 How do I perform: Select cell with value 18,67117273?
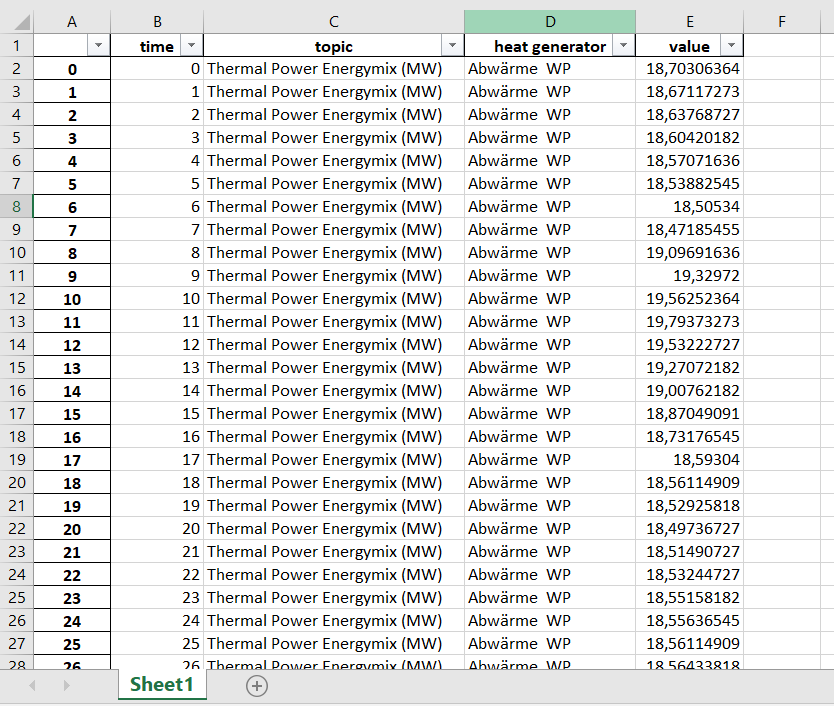click(x=689, y=92)
